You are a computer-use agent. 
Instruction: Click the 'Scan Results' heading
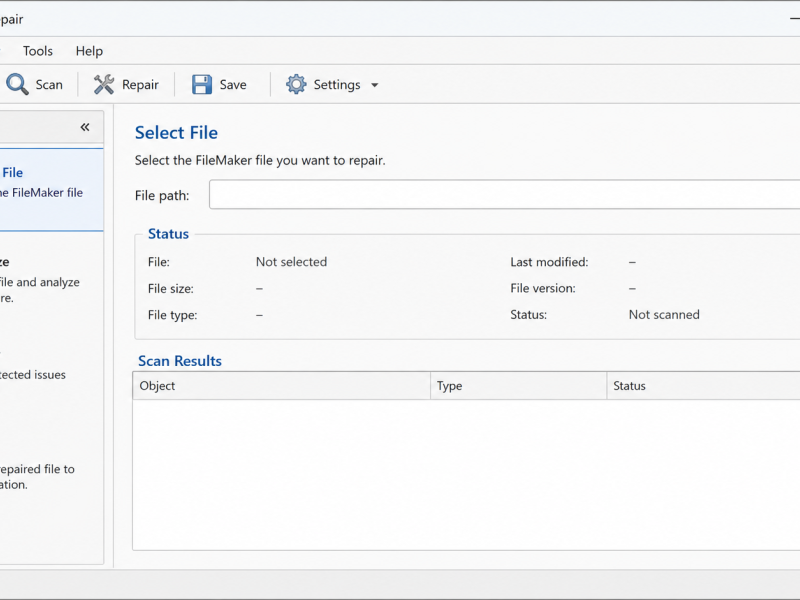tap(180, 361)
